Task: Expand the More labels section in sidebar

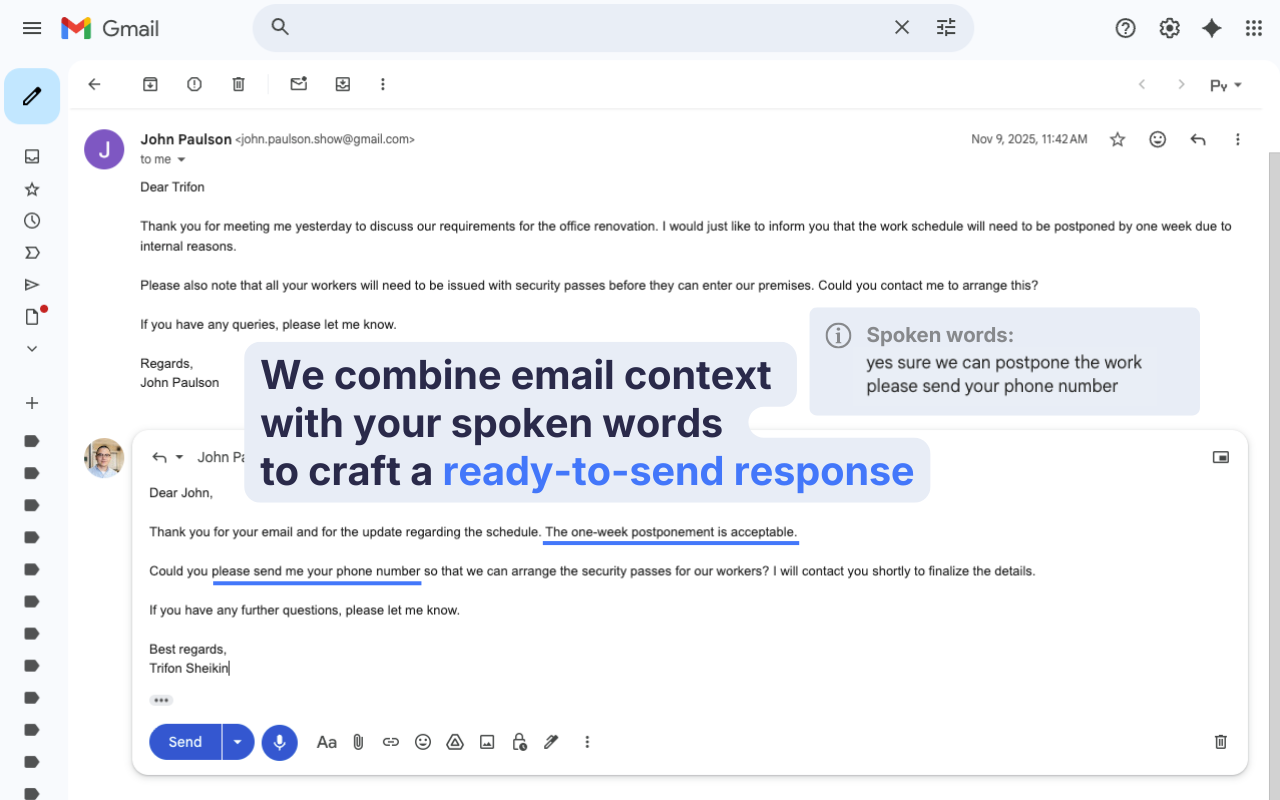Action: [x=31, y=348]
